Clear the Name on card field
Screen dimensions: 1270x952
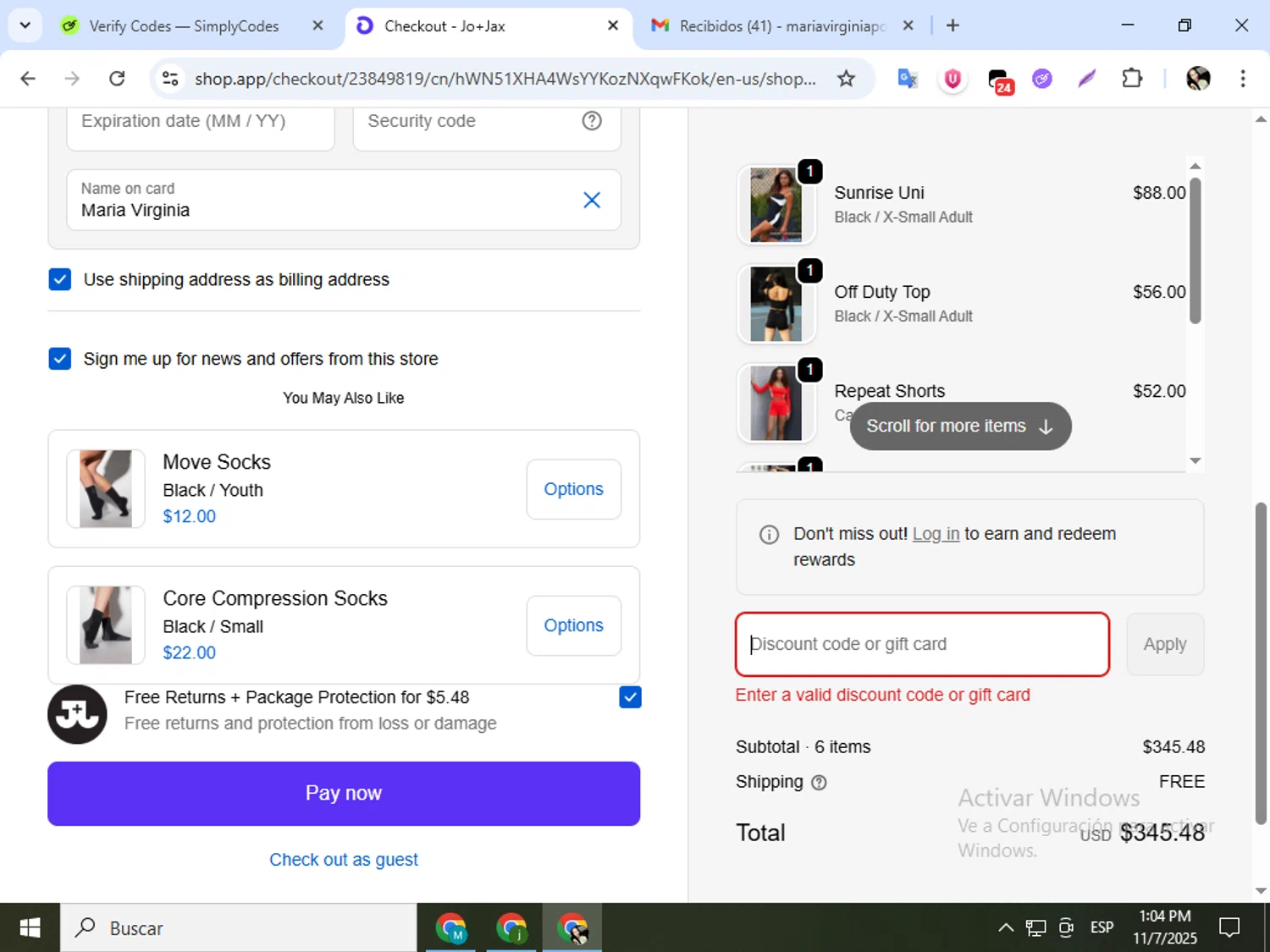(592, 200)
